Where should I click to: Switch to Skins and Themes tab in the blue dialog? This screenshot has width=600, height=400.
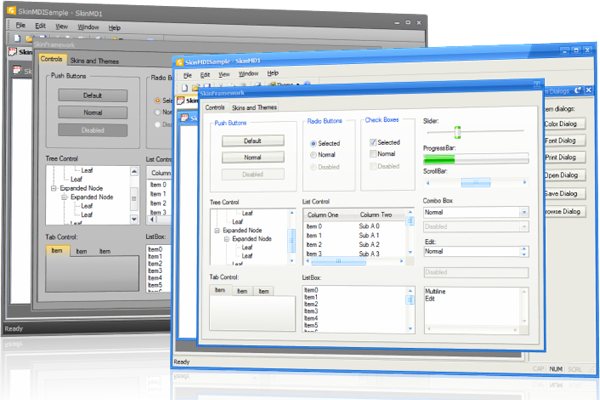[x=255, y=107]
